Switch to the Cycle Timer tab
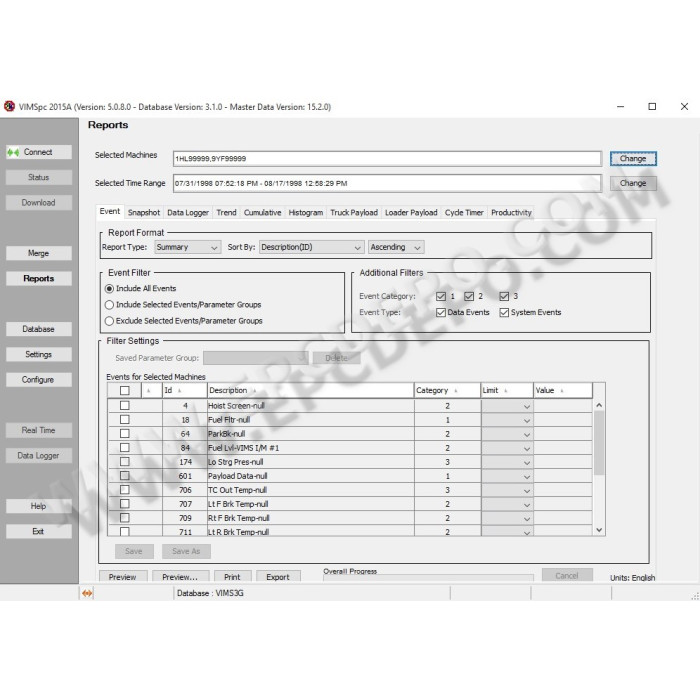The width and height of the screenshot is (700, 700). [464, 213]
